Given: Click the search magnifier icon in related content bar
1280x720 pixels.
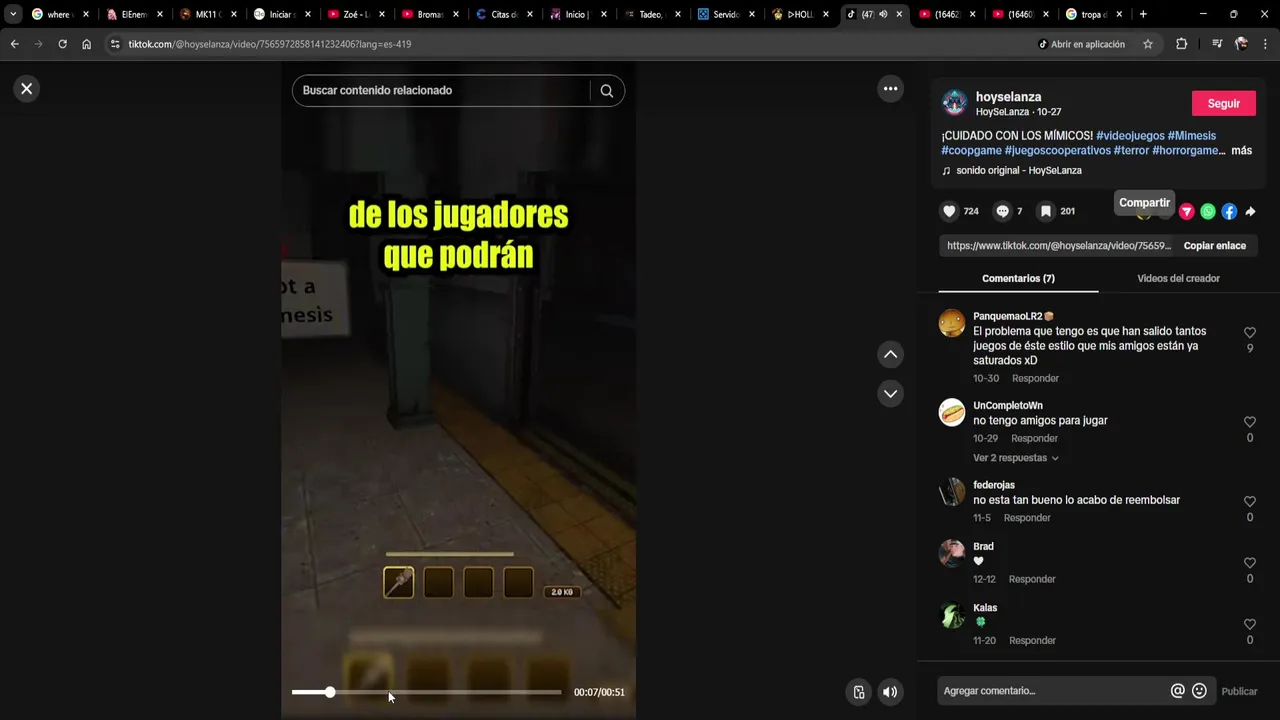Looking at the screenshot, I should (607, 91).
